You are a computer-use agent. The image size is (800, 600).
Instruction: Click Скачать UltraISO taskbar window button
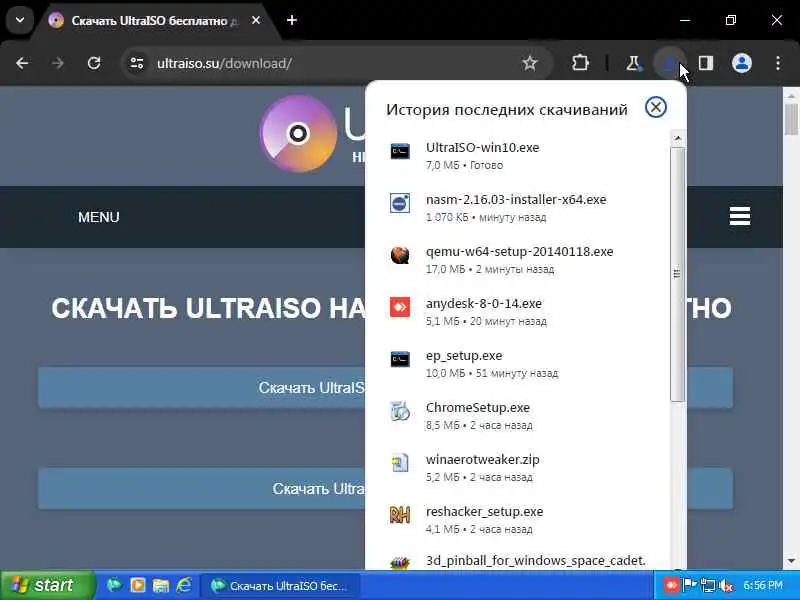281,586
